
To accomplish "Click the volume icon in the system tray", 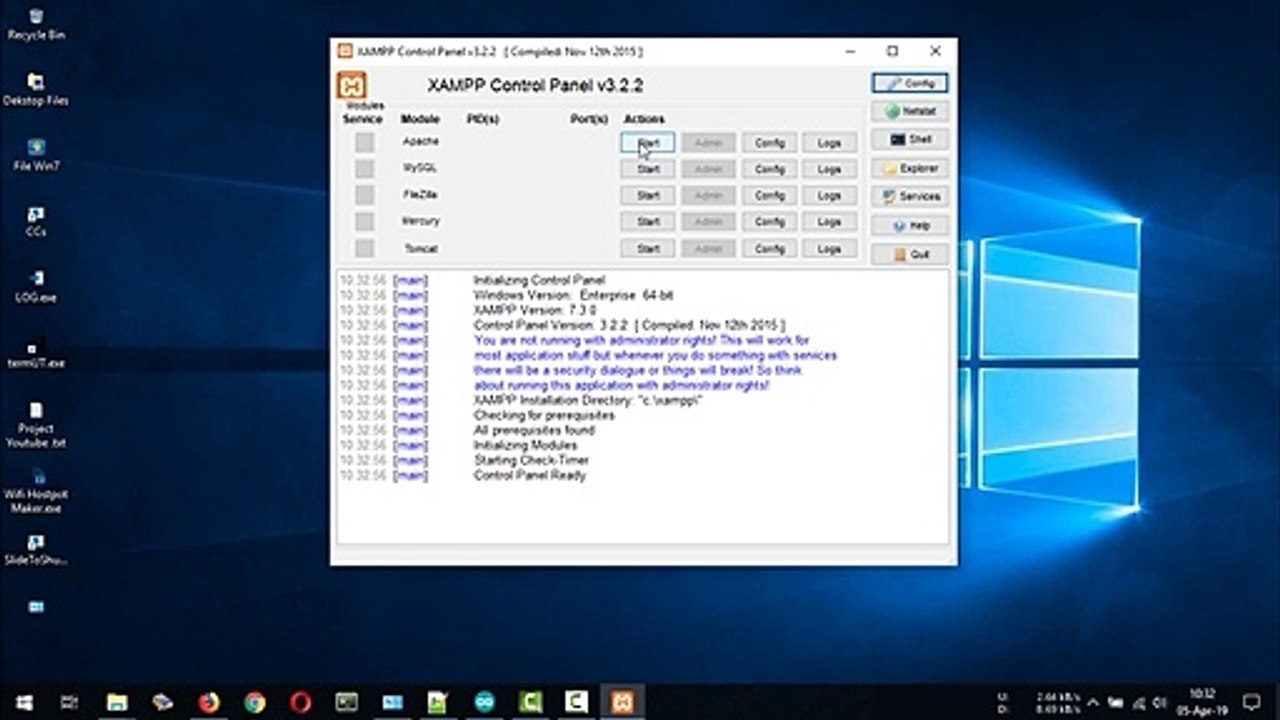I will 1160,702.
